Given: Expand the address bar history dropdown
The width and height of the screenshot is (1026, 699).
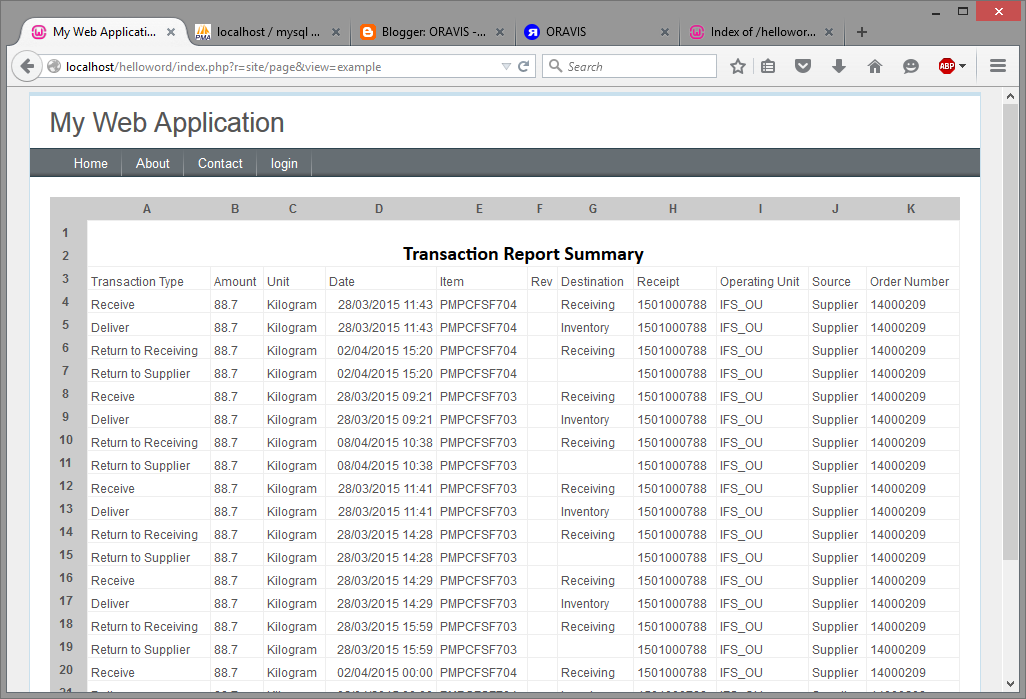Looking at the screenshot, I should tap(506, 66).
